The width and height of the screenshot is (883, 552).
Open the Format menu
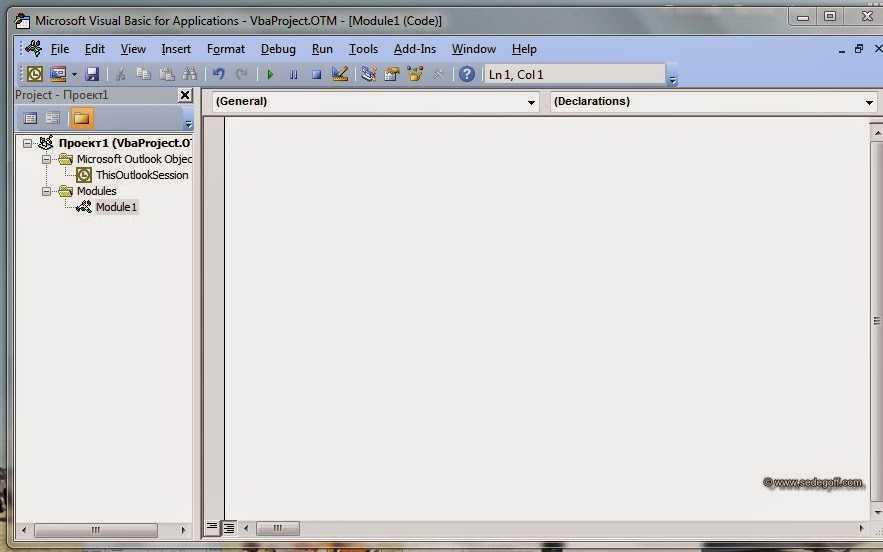[226, 49]
